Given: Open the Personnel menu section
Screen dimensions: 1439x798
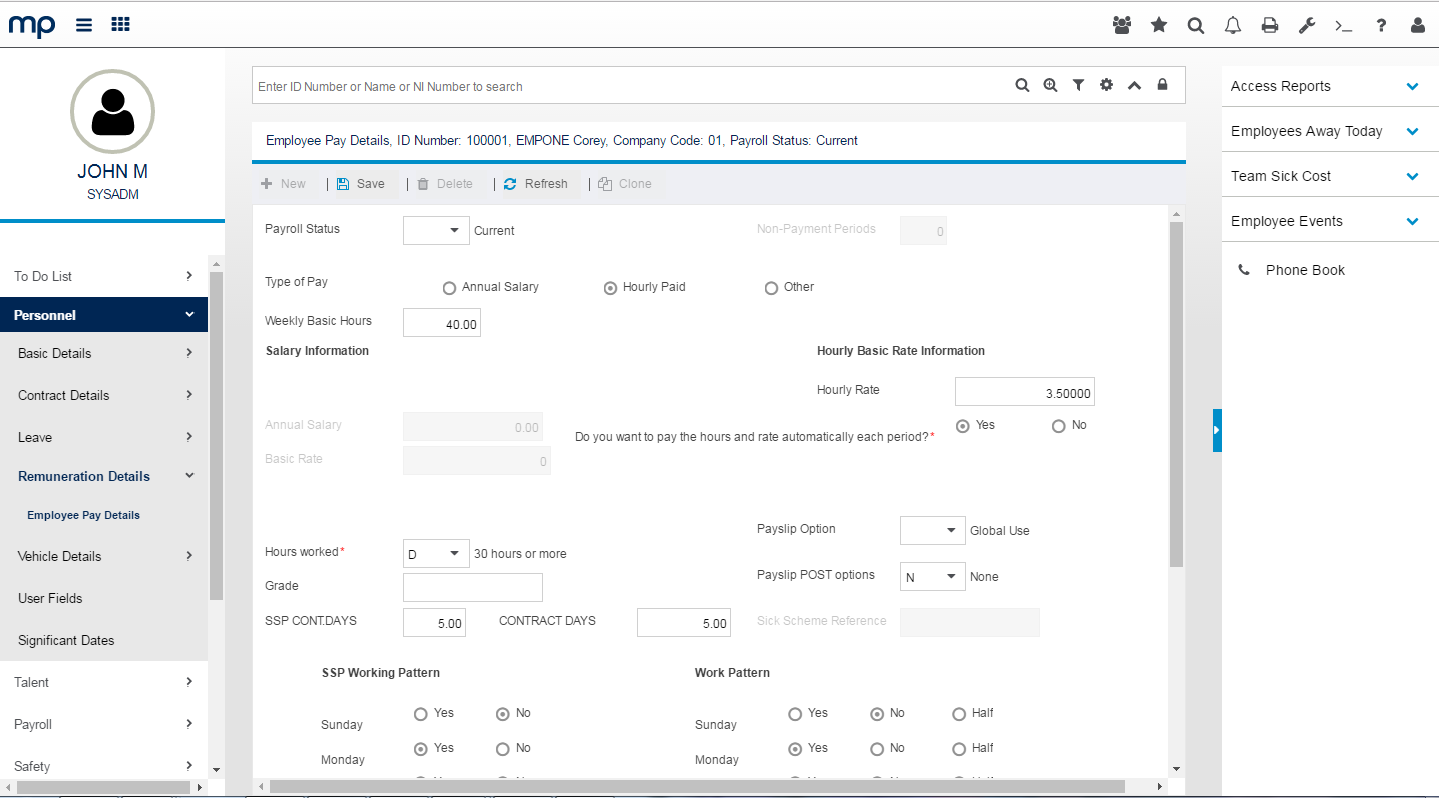Looking at the screenshot, I should (104, 315).
